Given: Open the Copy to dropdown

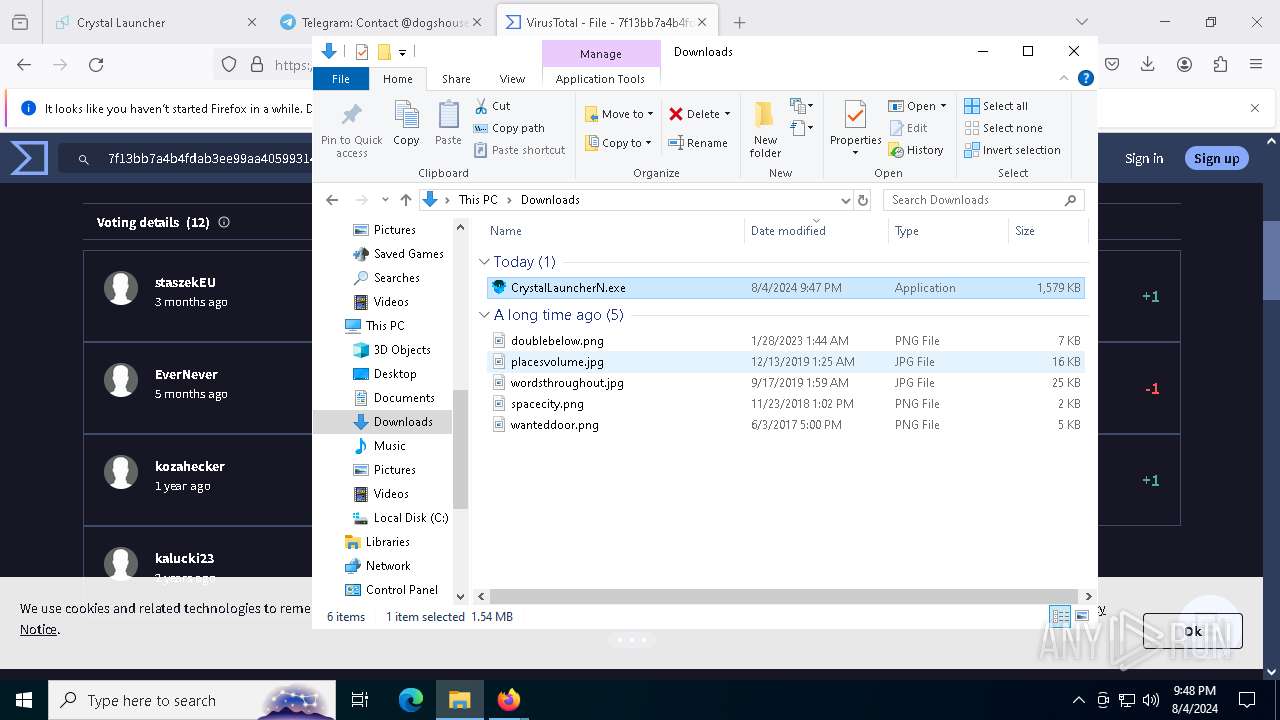Looking at the screenshot, I should click(619, 143).
